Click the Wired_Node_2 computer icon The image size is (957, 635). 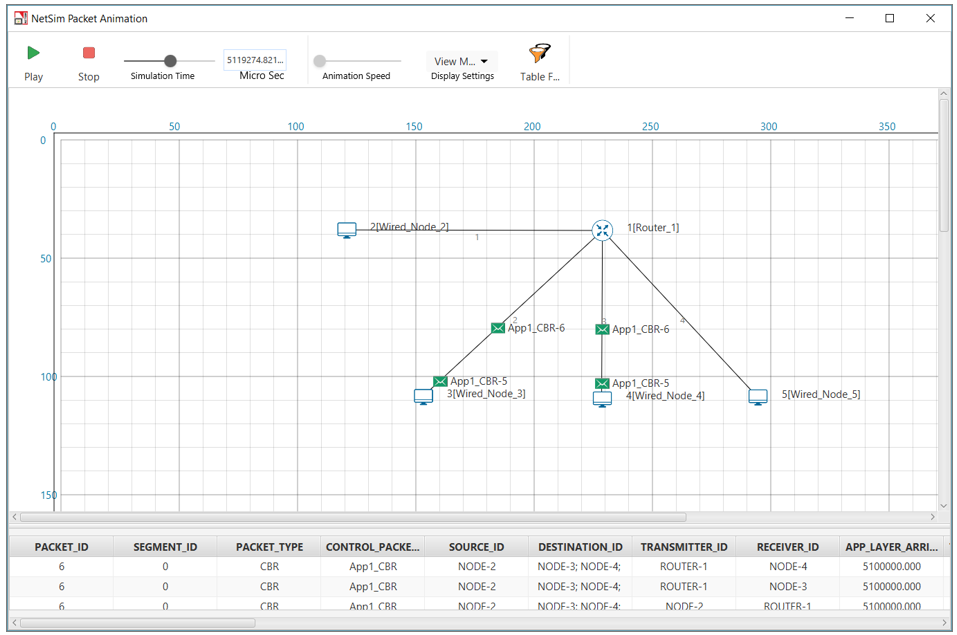coord(347,230)
